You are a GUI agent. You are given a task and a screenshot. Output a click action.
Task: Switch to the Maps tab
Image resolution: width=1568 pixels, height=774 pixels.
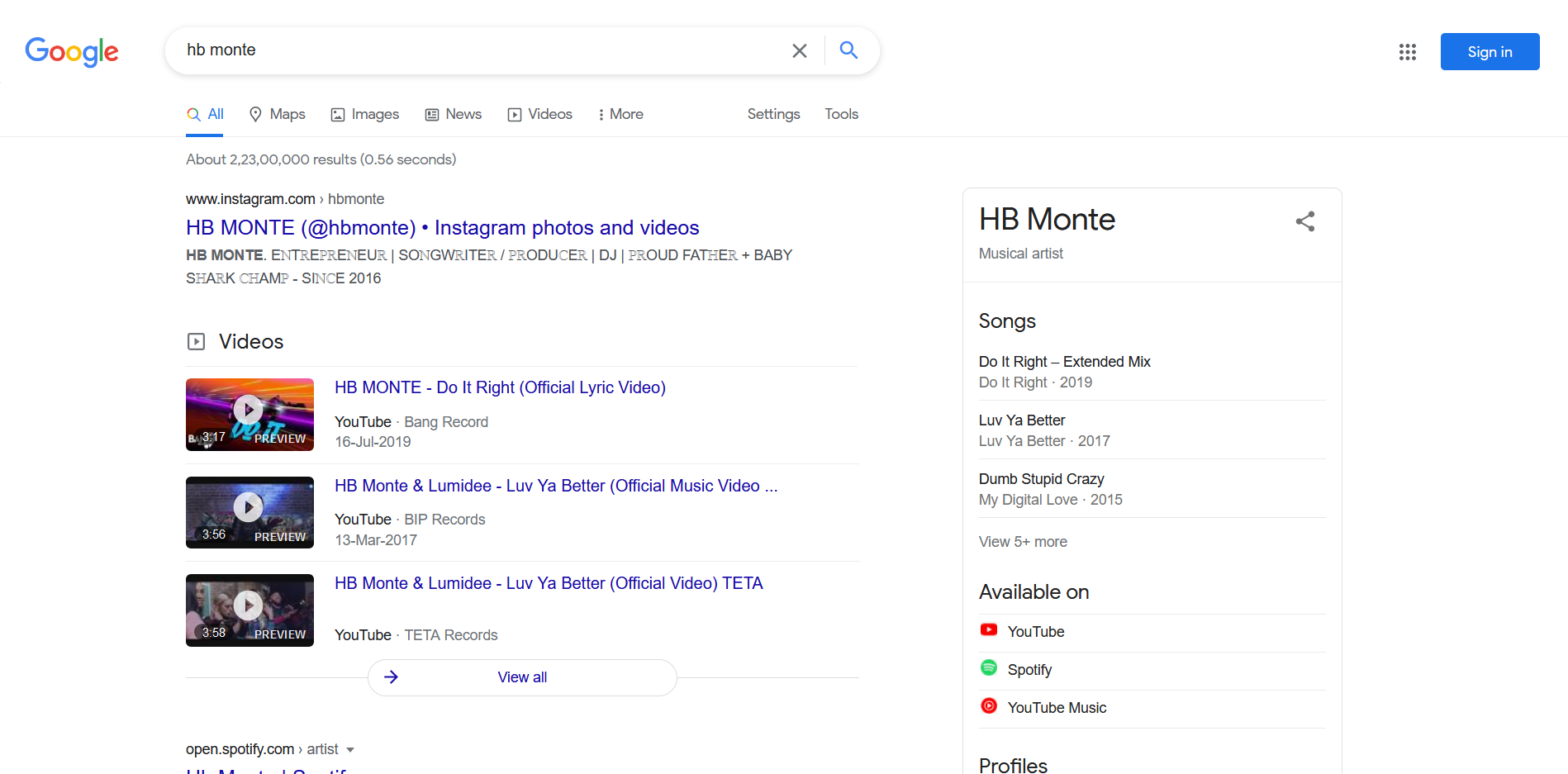(278, 114)
